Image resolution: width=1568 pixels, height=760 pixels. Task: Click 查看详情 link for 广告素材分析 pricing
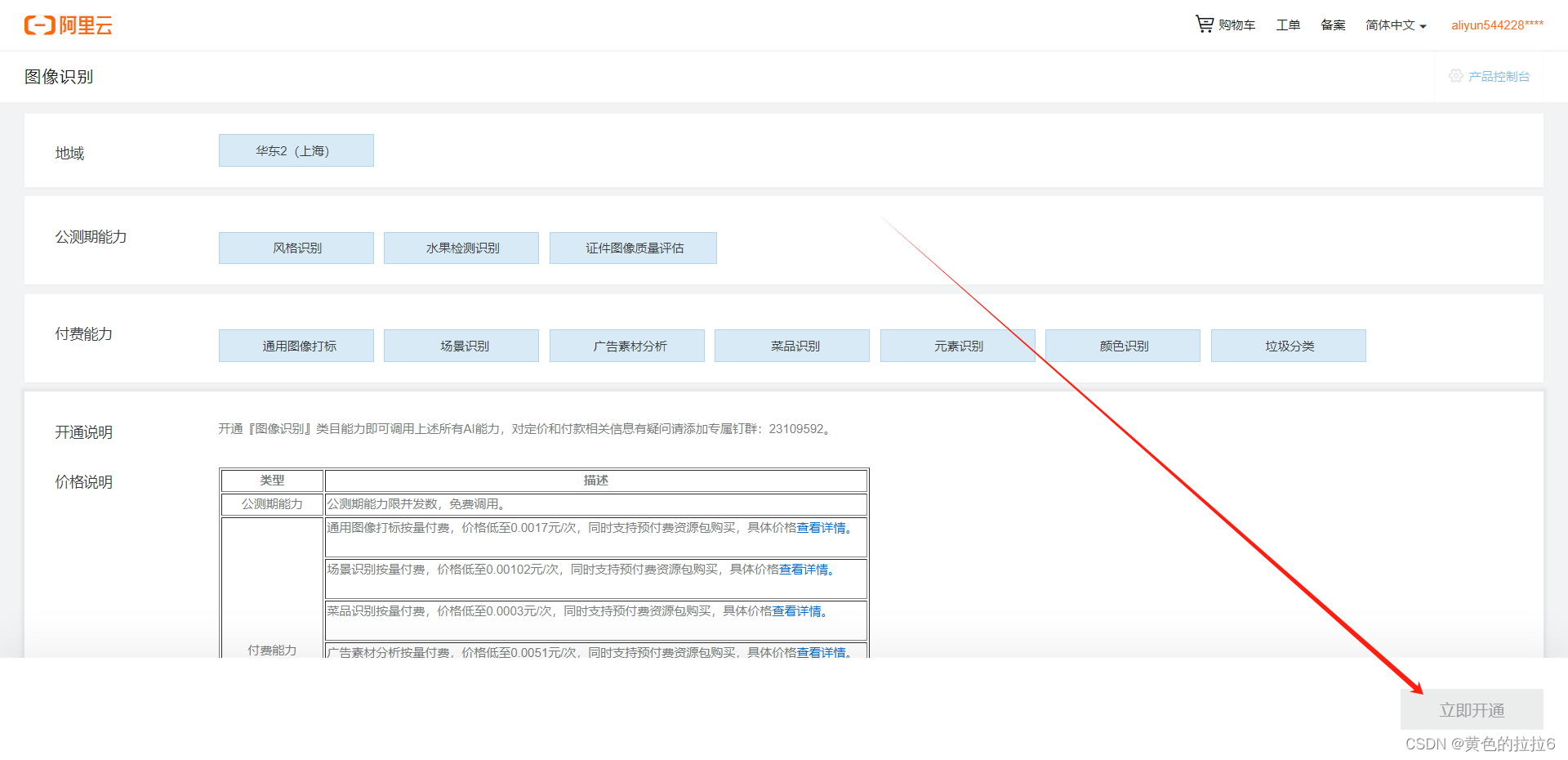point(821,652)
